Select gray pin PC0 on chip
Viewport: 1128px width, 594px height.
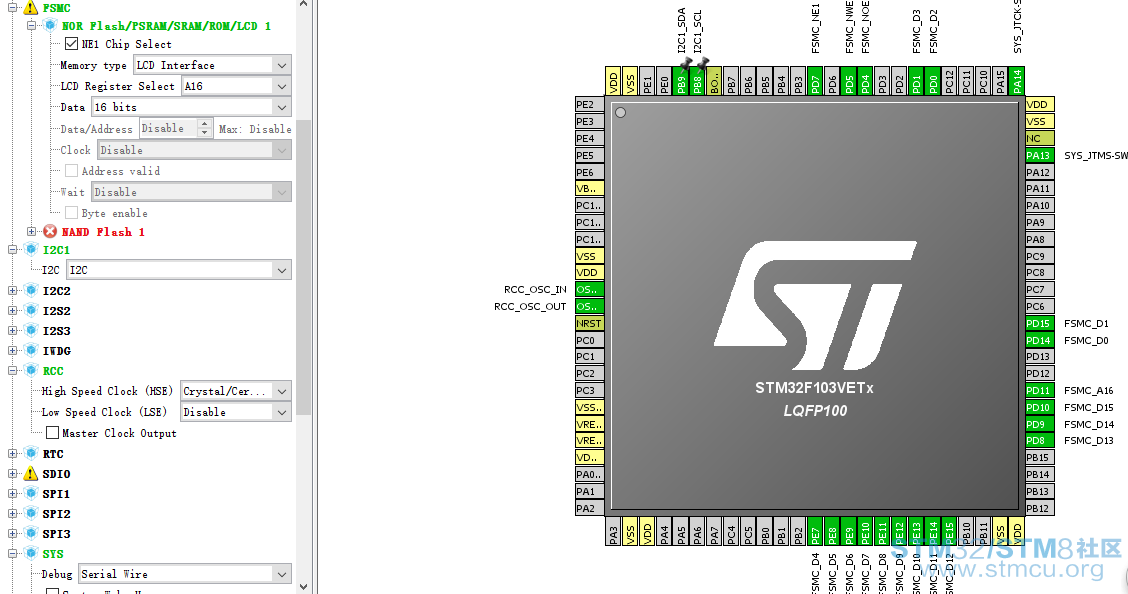point(589,340)
